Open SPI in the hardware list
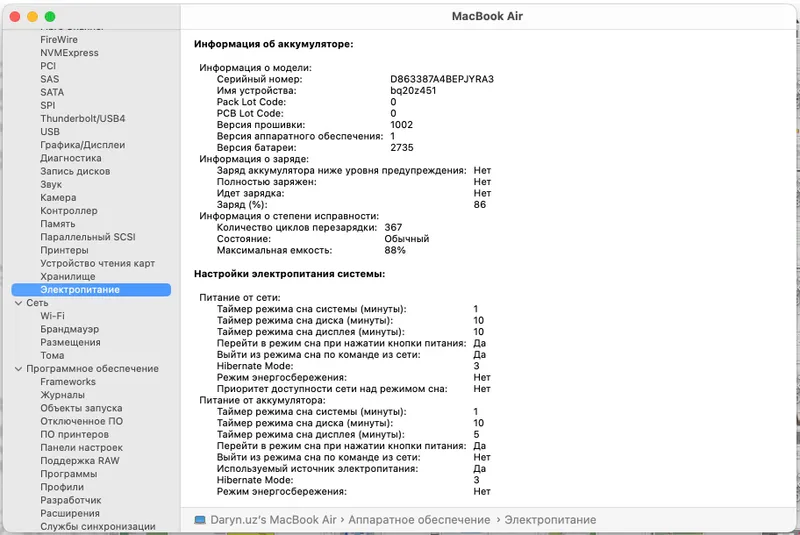 47,106
